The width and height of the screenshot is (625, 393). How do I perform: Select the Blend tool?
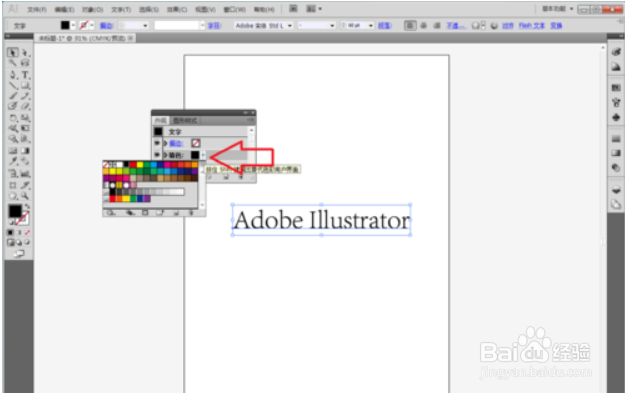coord(26,161)
